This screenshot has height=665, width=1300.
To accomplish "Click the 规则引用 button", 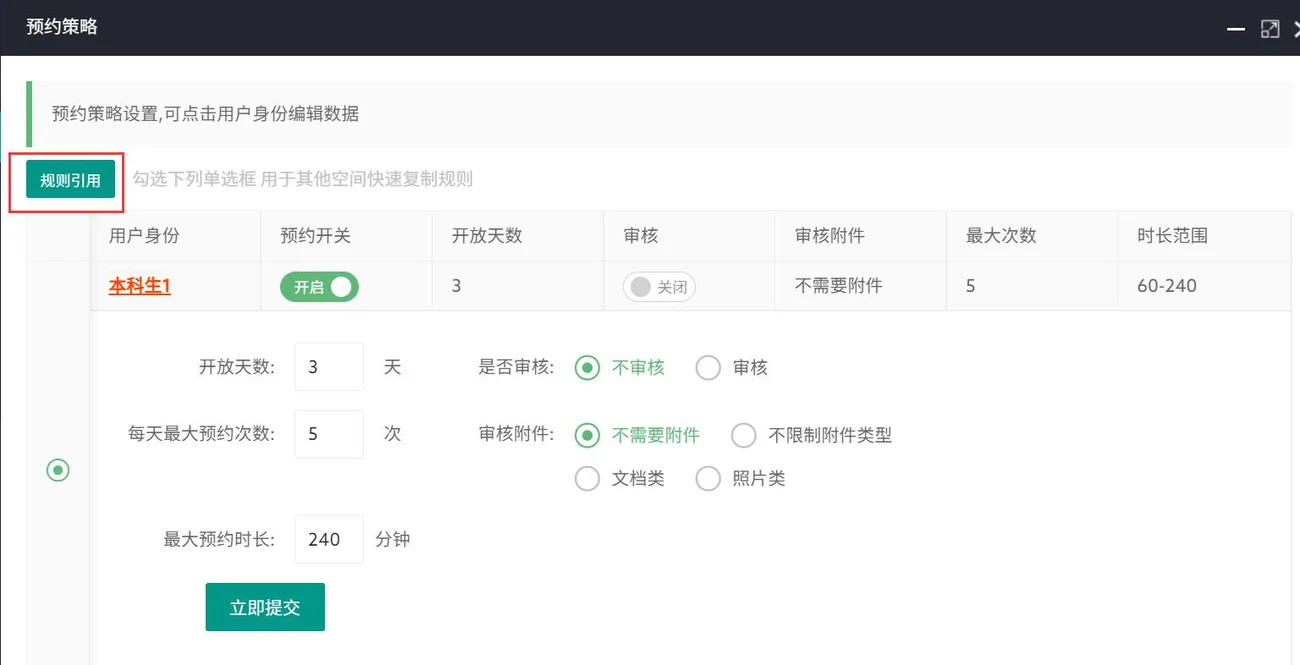I will pos(70,180).
